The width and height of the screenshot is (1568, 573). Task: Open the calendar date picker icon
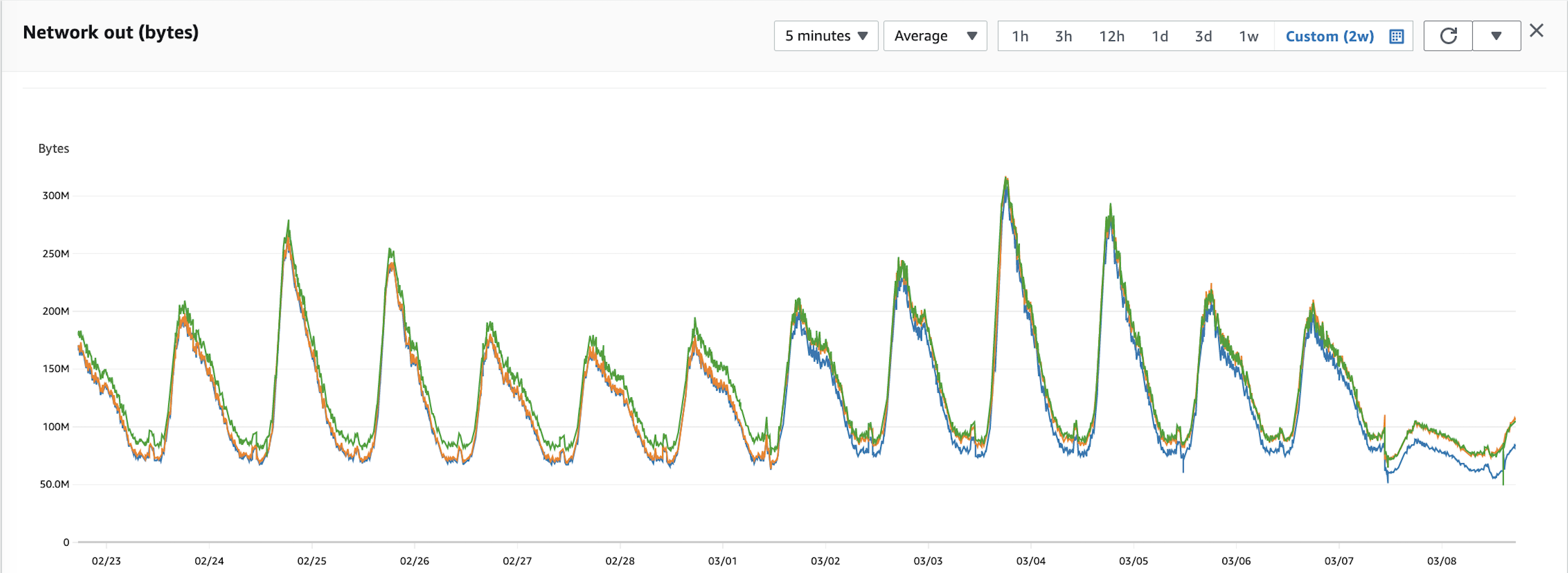[x=1396, y=36]
